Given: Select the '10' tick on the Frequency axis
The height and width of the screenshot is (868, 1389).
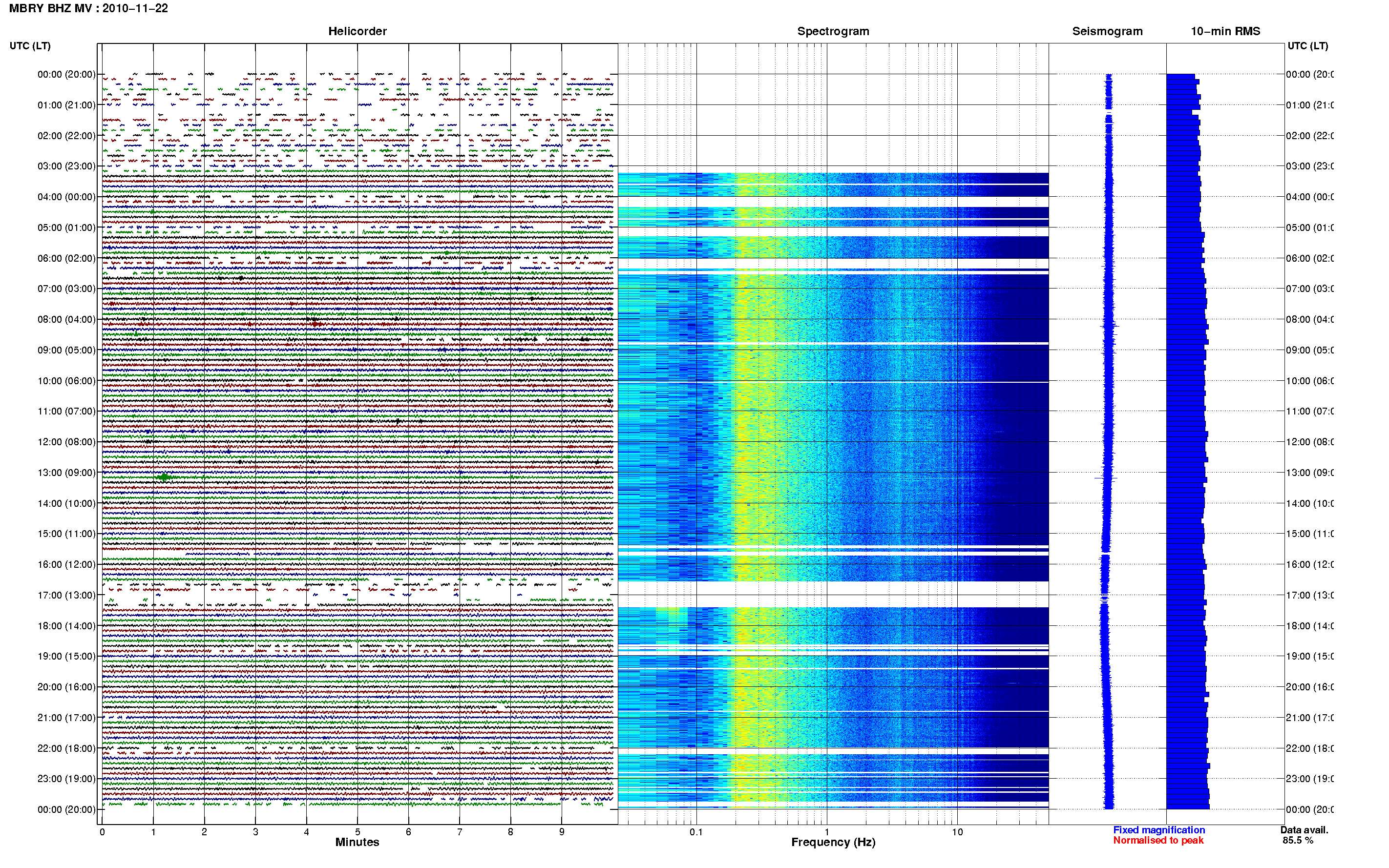Looking at the screenshot, I should coord(957,832).
